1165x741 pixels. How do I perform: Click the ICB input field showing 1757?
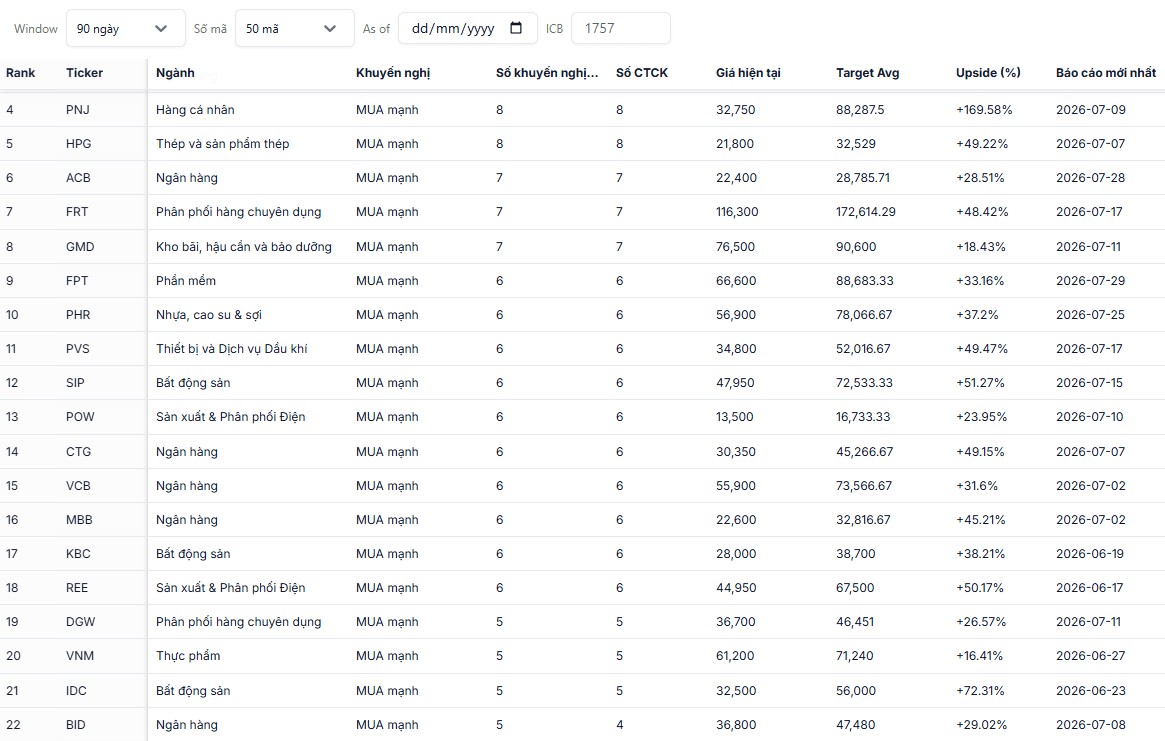[620, 28]
